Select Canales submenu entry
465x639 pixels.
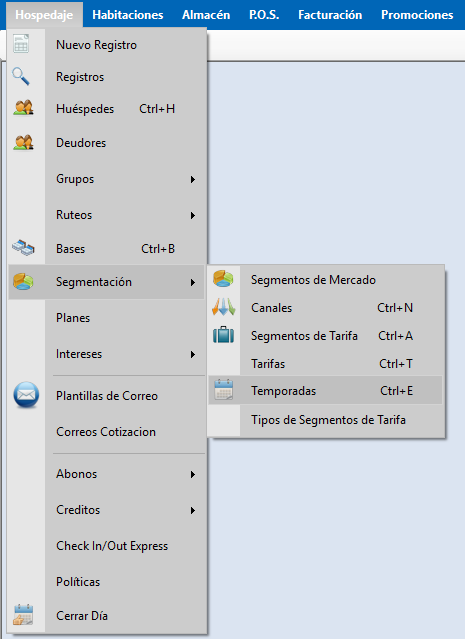pos(326,308)
